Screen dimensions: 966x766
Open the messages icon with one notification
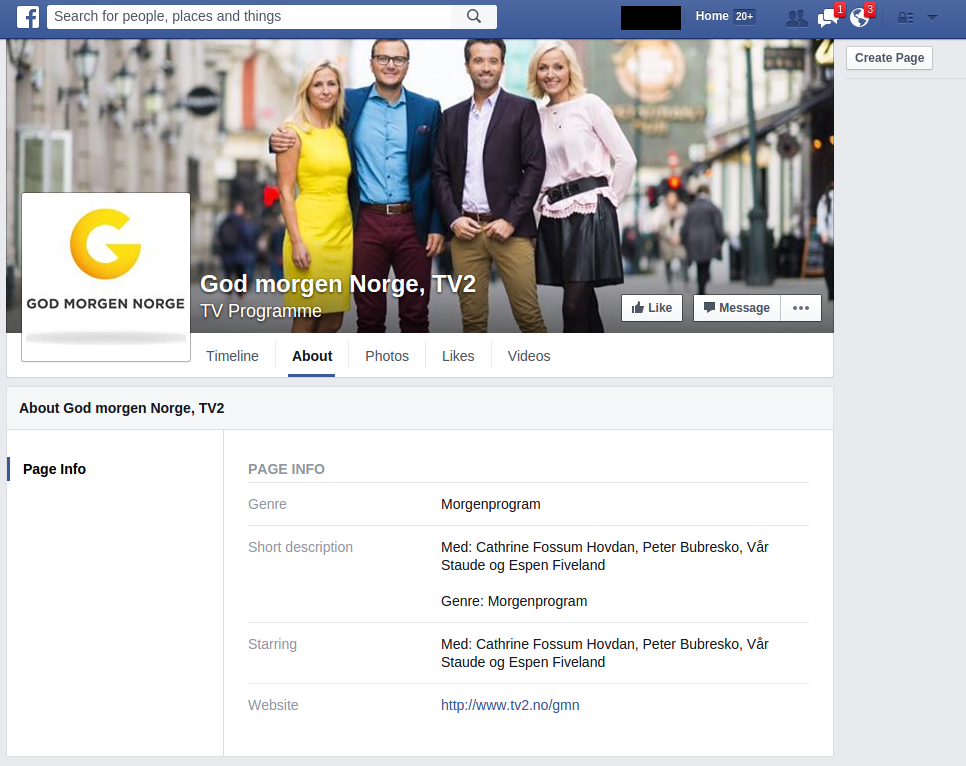(827, 18)
